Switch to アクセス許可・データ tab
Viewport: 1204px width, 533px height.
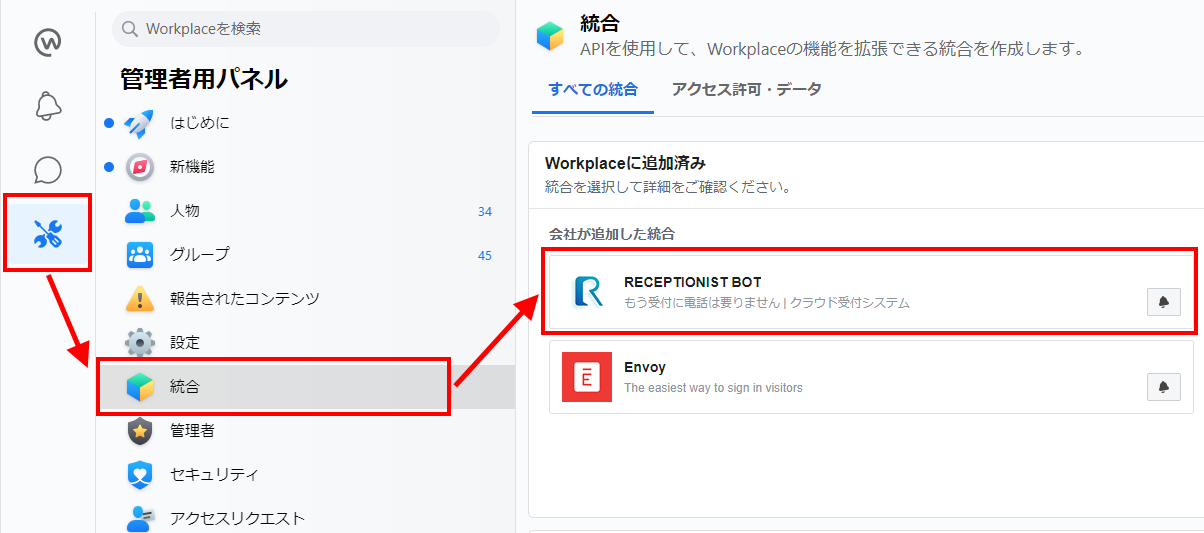(x=747, y=90)
